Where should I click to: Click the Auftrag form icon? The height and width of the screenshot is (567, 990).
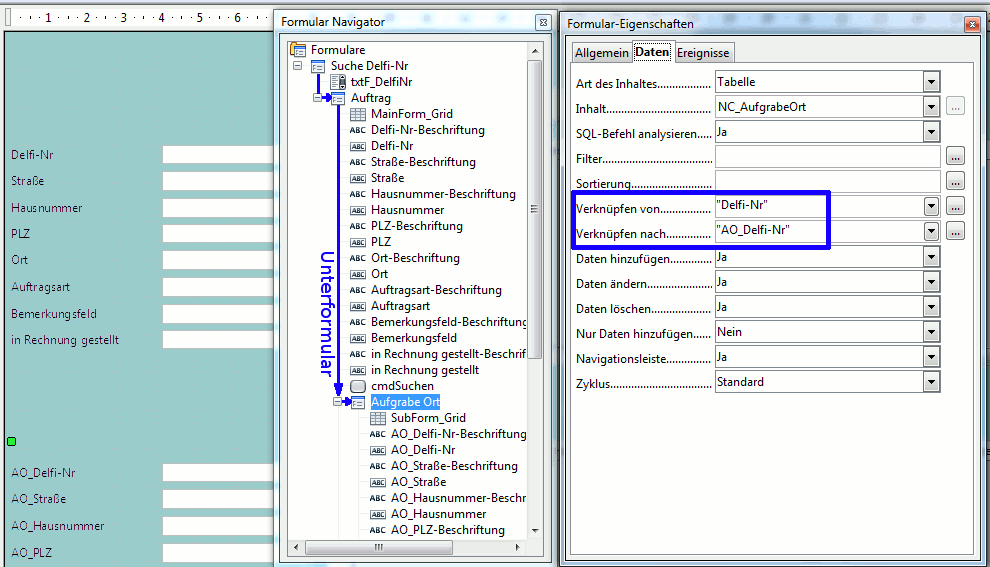(338, 98)
